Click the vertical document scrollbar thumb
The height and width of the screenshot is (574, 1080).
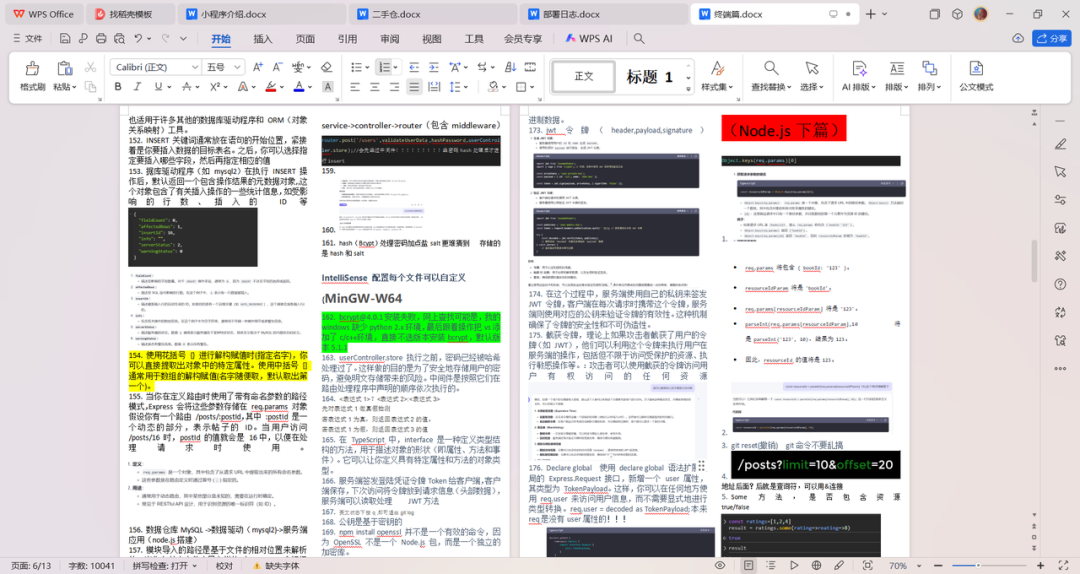[x=1034, y=260]
